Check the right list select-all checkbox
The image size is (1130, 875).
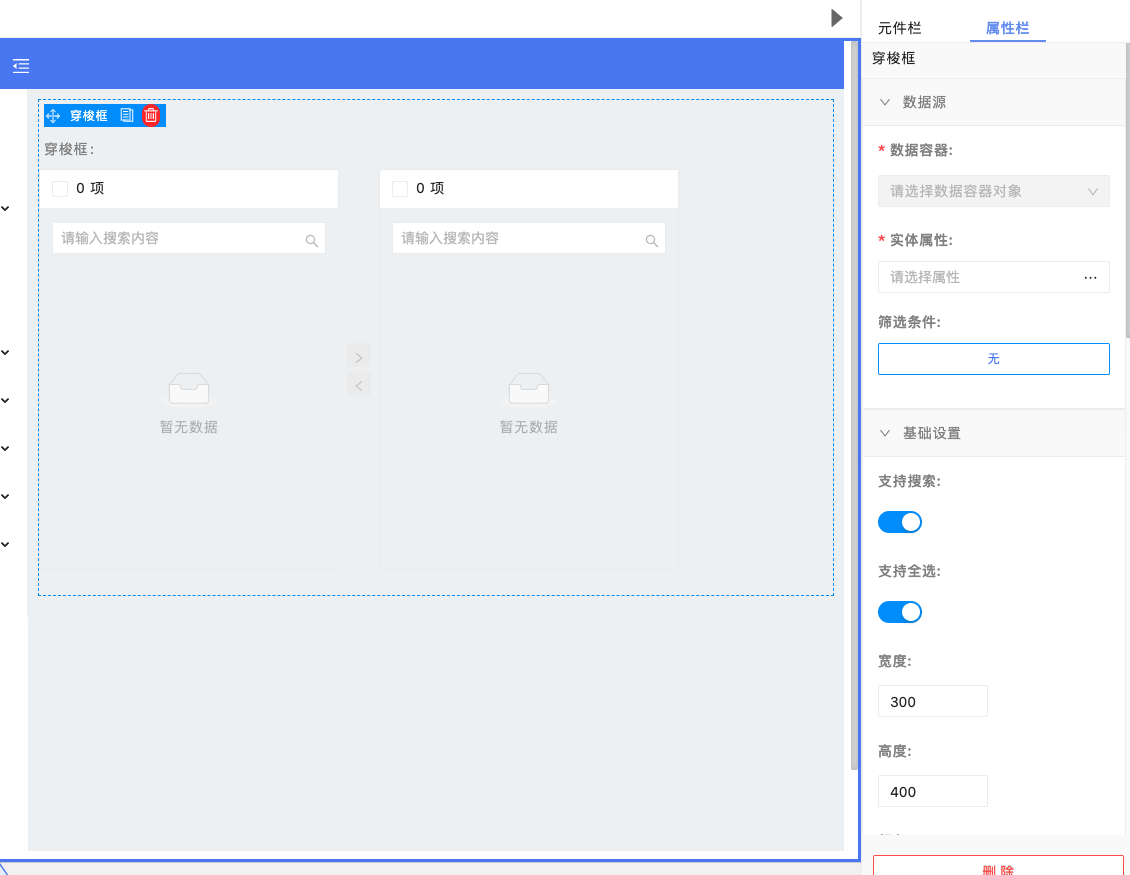(x=400, y=189)
